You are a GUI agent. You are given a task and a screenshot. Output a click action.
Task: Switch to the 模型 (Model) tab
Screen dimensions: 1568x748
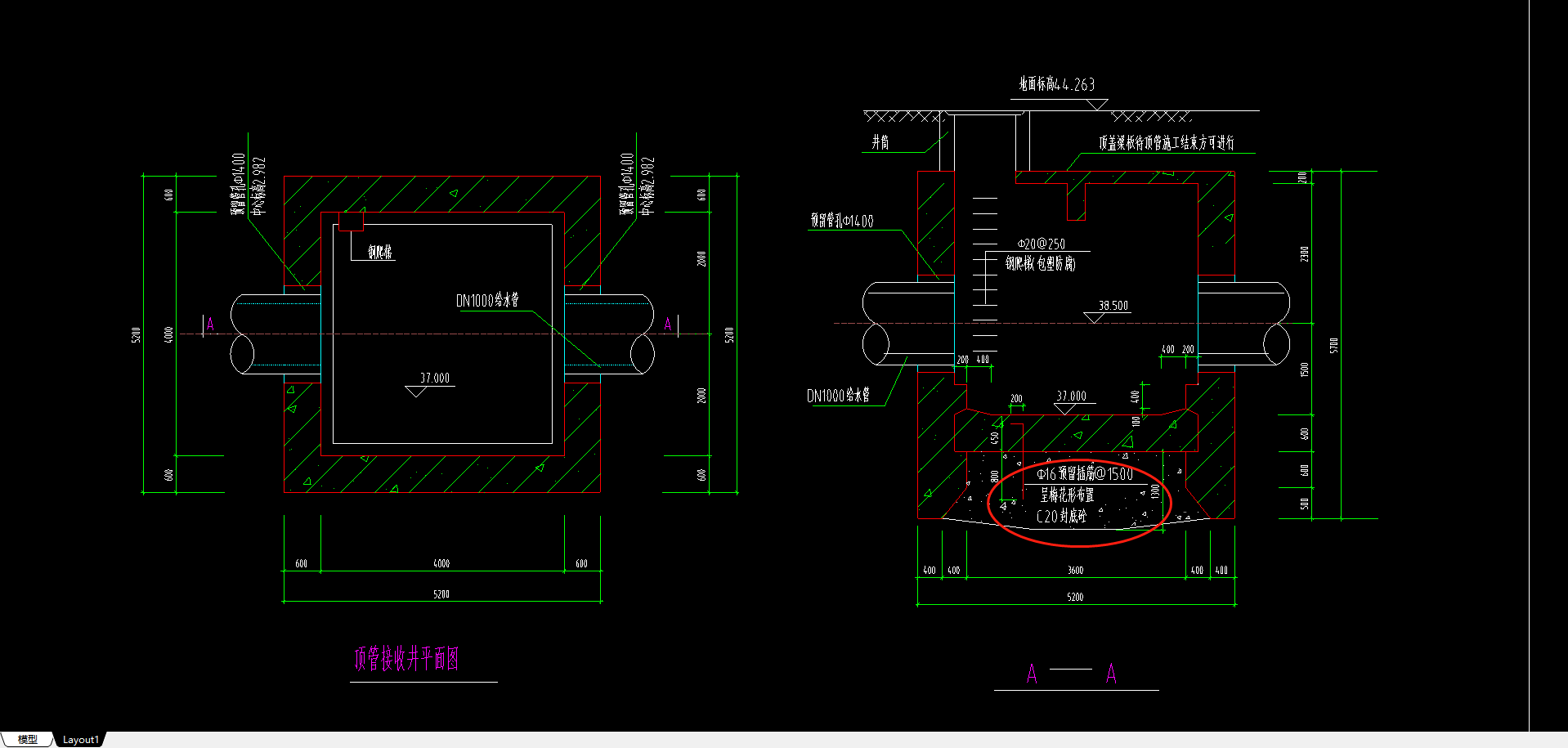pos(28,739)
